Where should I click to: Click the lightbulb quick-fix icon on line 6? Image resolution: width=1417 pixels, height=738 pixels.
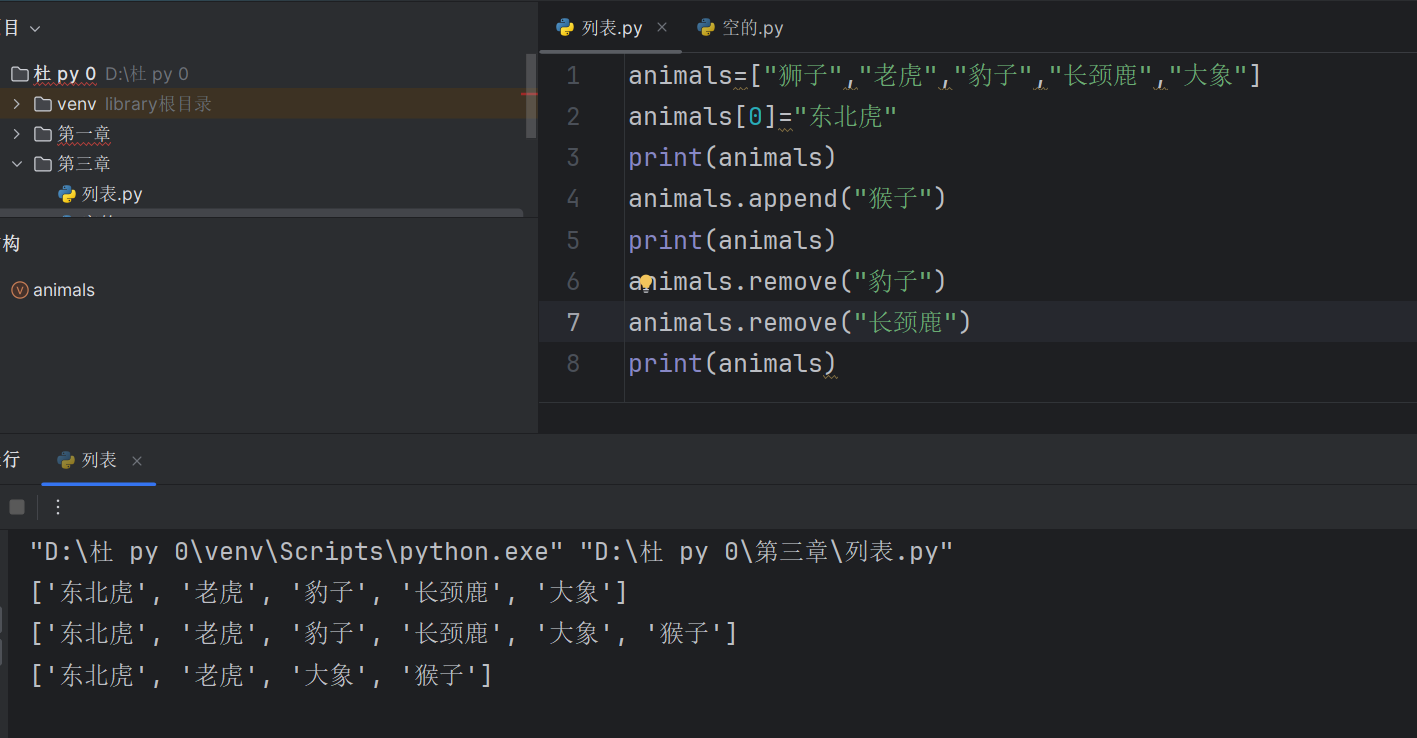click(x=646, y=283)
